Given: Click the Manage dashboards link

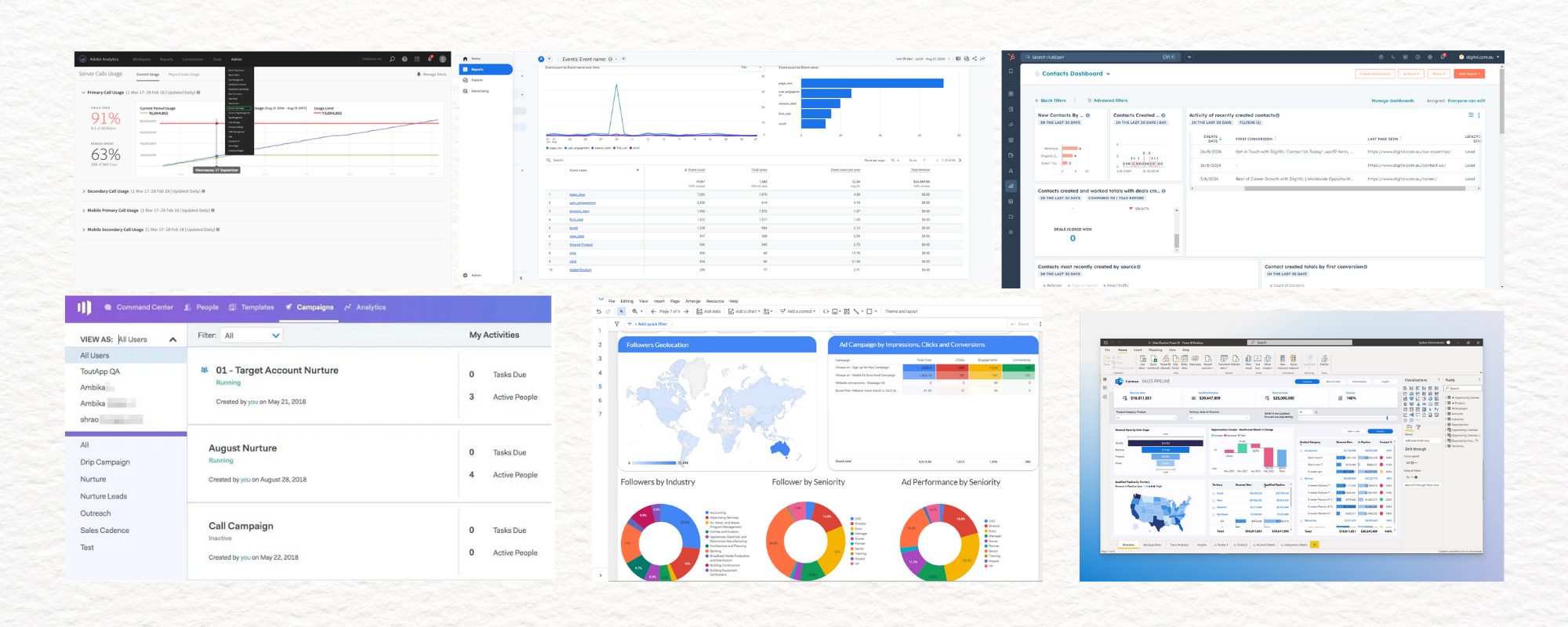Looking at the screenshot, I should 1392,100.
